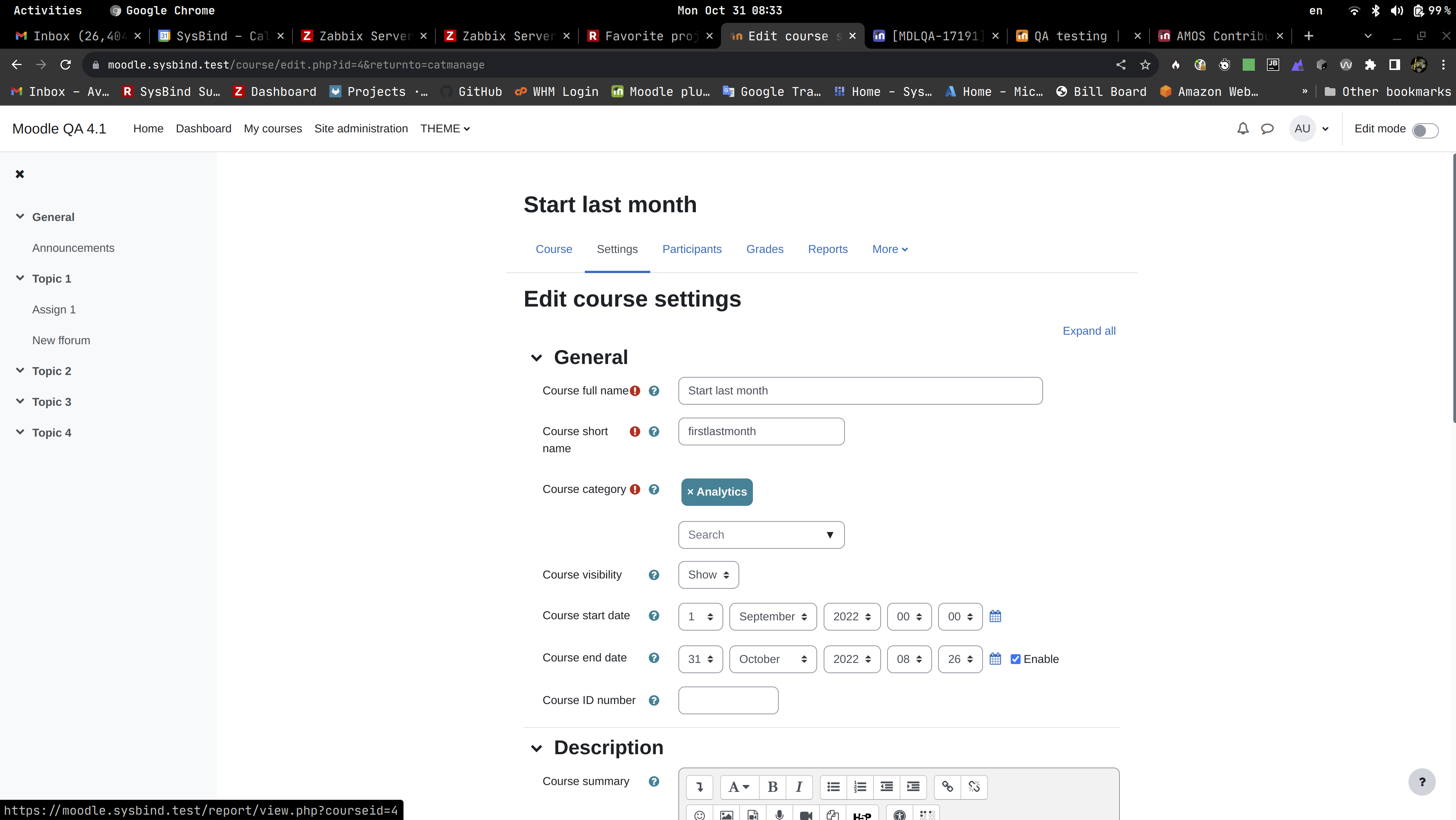Collapse Topic 1 in course index

click(21, 278)
